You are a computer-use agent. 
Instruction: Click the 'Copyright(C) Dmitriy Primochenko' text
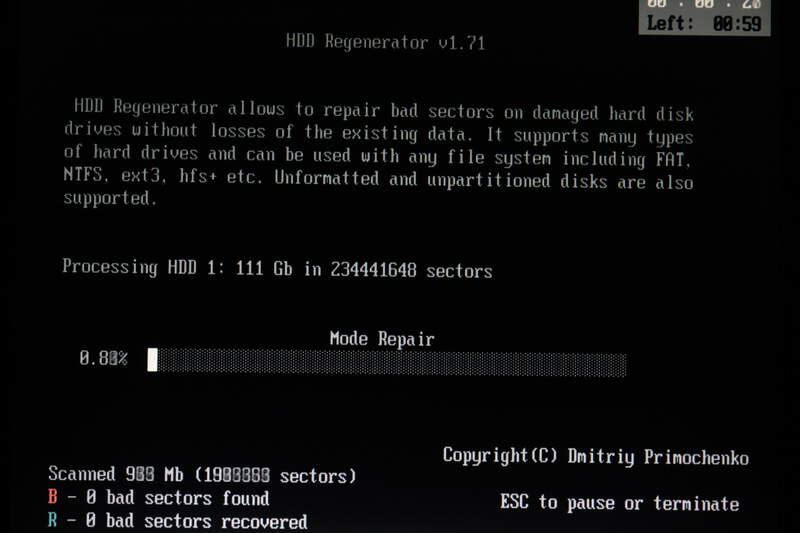595,456
